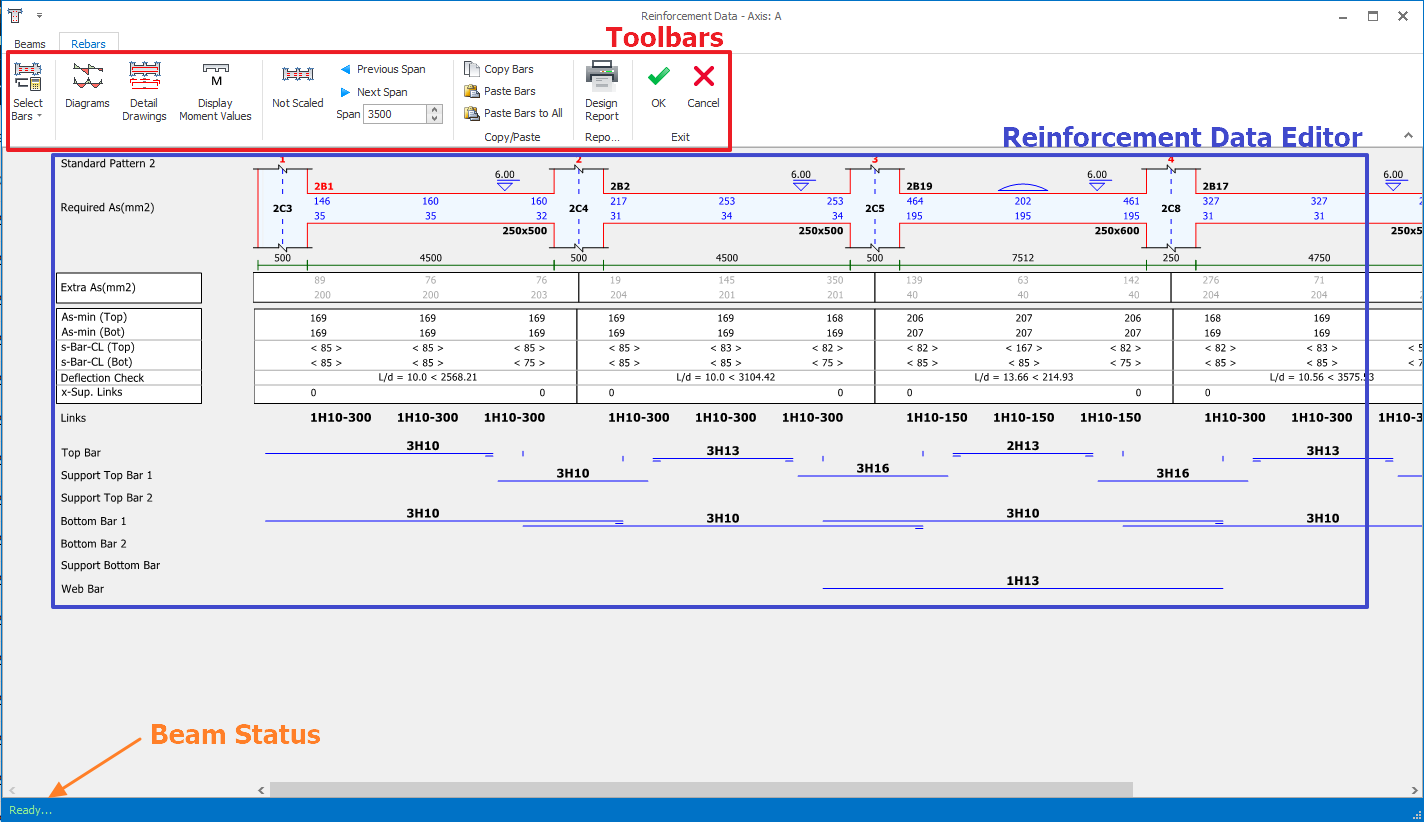This screenshot has height=822, width=1424.
Task: Collapse the ribbon using the top-right chevron
Action: (x=1409, y=134)
